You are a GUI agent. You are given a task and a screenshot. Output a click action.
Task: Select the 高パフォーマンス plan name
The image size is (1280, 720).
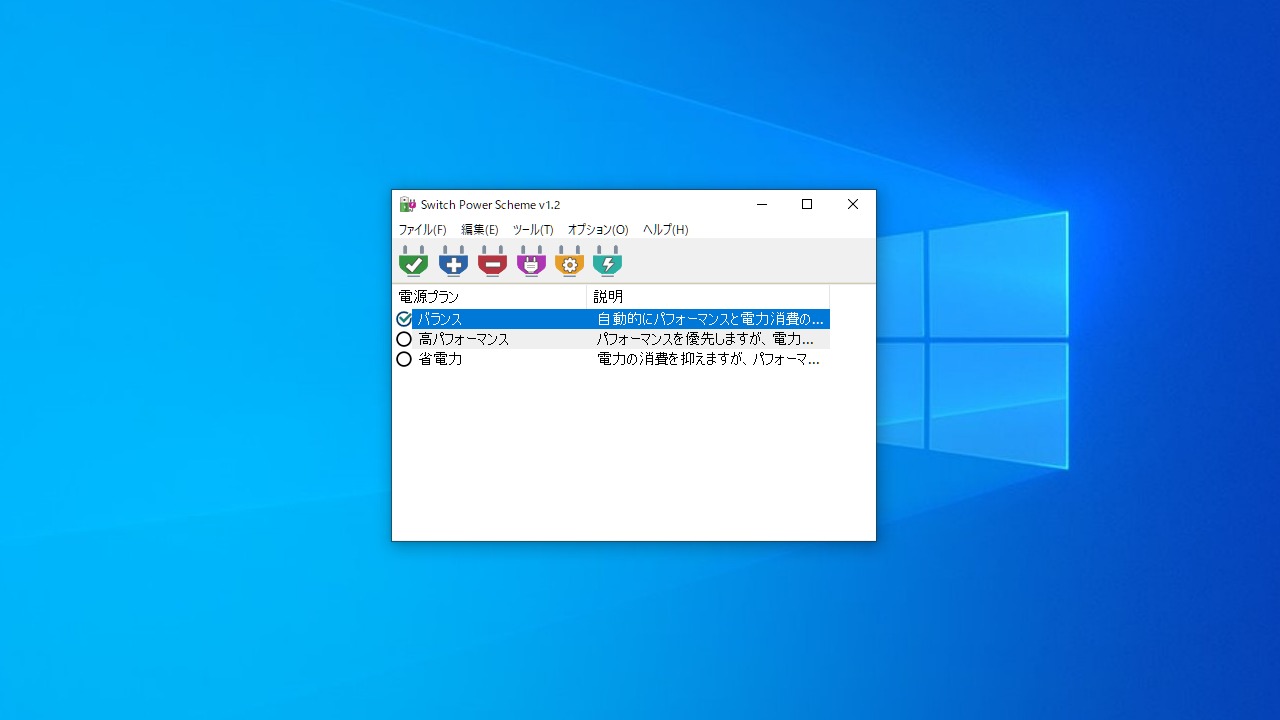click(464, 339)
